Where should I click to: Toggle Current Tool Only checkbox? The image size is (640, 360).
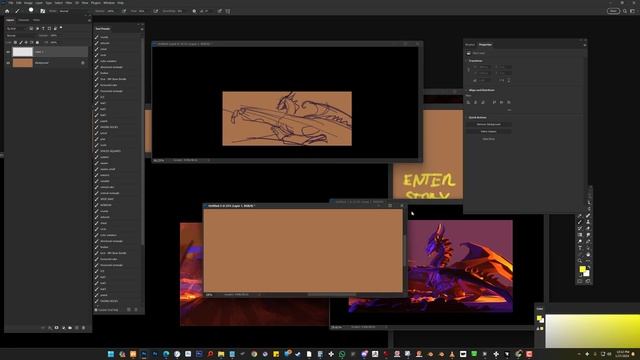coord(96,310)
